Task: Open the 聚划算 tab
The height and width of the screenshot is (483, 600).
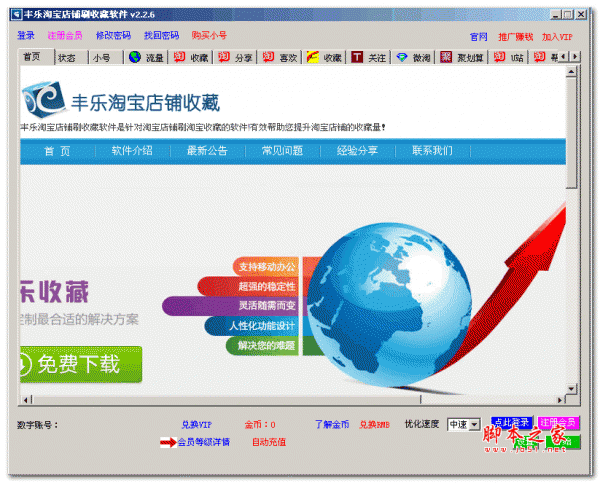Action: click(x=462, y=58)
